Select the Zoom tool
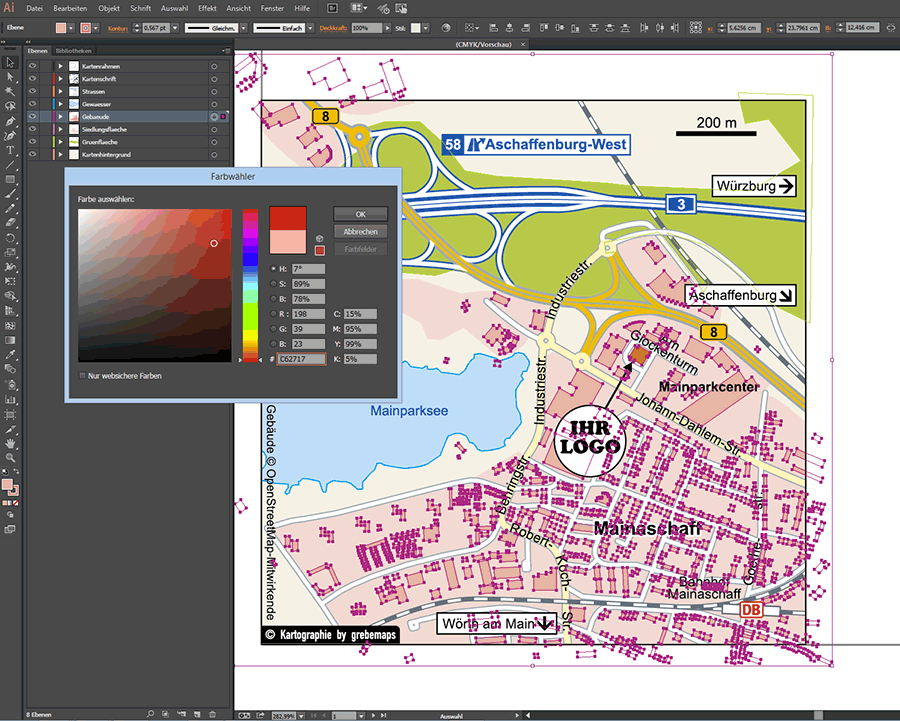 (10, 457)
